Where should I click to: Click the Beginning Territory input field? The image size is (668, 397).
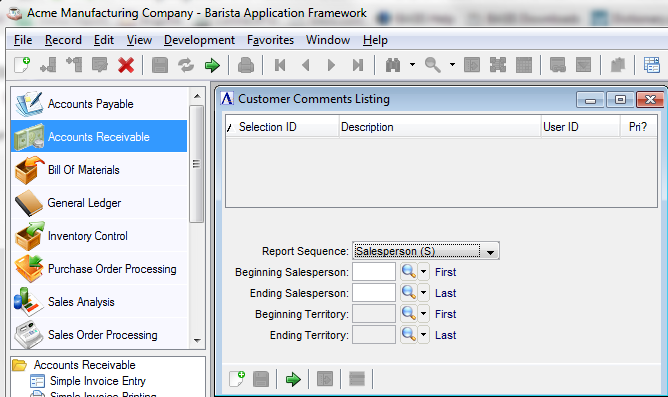[374, 314]
